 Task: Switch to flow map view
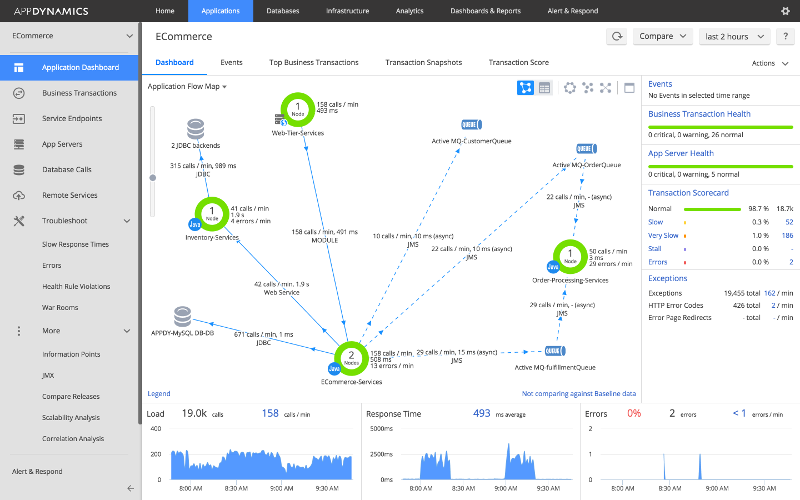click(x=525, y=88)
